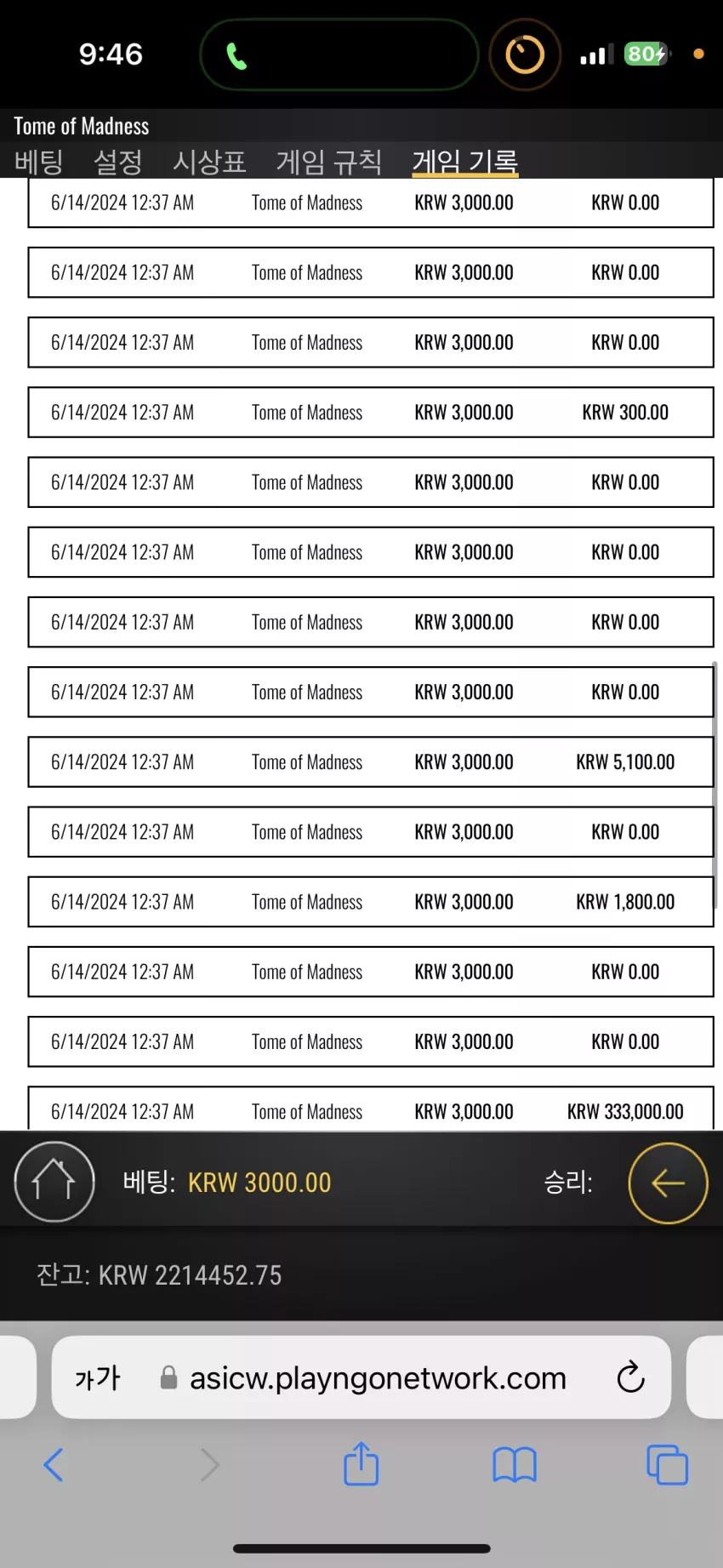Open the record with KRW 1,800.00 win
This screenshot has height=1568, width=723.
(371, 901)
